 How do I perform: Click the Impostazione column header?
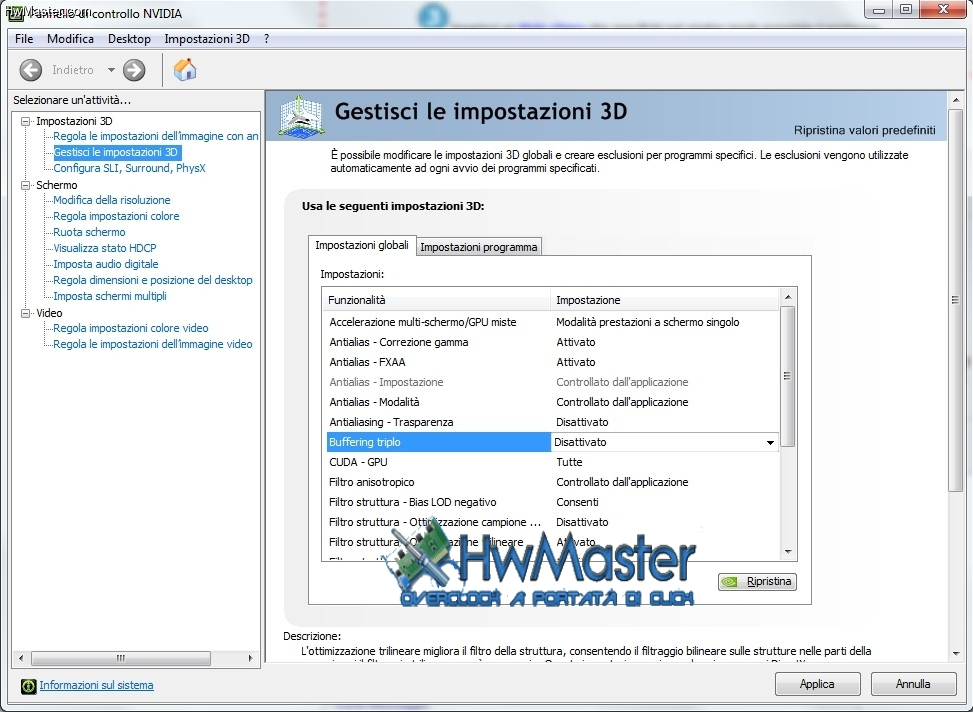click(665, 300)
